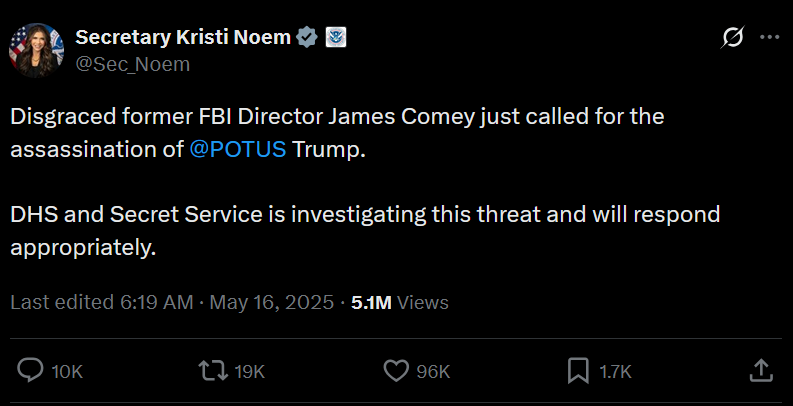The image size is (793, 406).
Task: Click the 19K reposts count
Action: [249, 372]
